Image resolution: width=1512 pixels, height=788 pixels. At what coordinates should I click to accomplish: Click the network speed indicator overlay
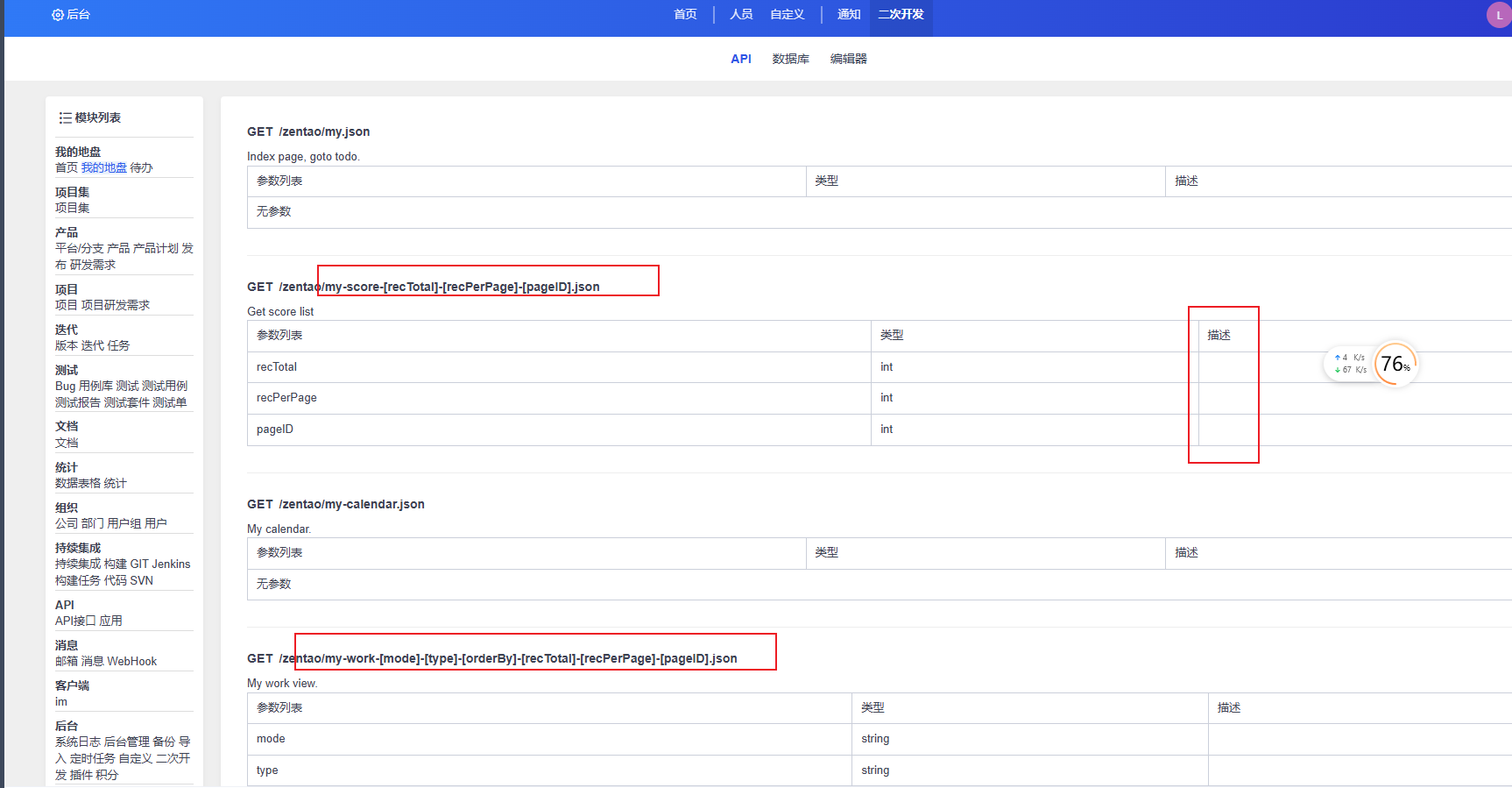click(1349, 364)
